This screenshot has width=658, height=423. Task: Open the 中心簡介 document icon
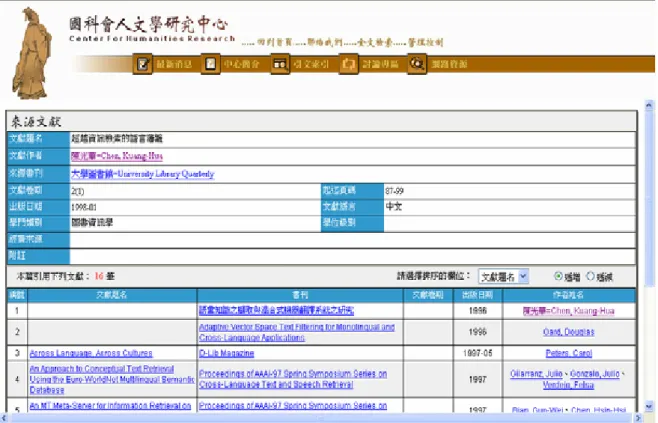[210, 64]
